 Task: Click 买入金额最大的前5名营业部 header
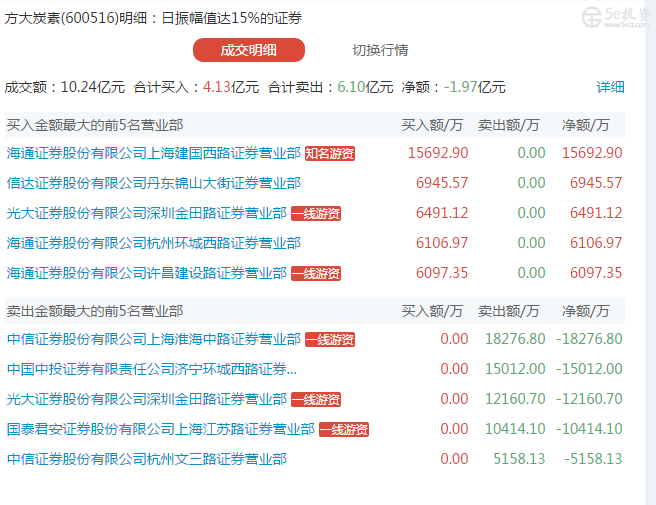coord(95,125)
